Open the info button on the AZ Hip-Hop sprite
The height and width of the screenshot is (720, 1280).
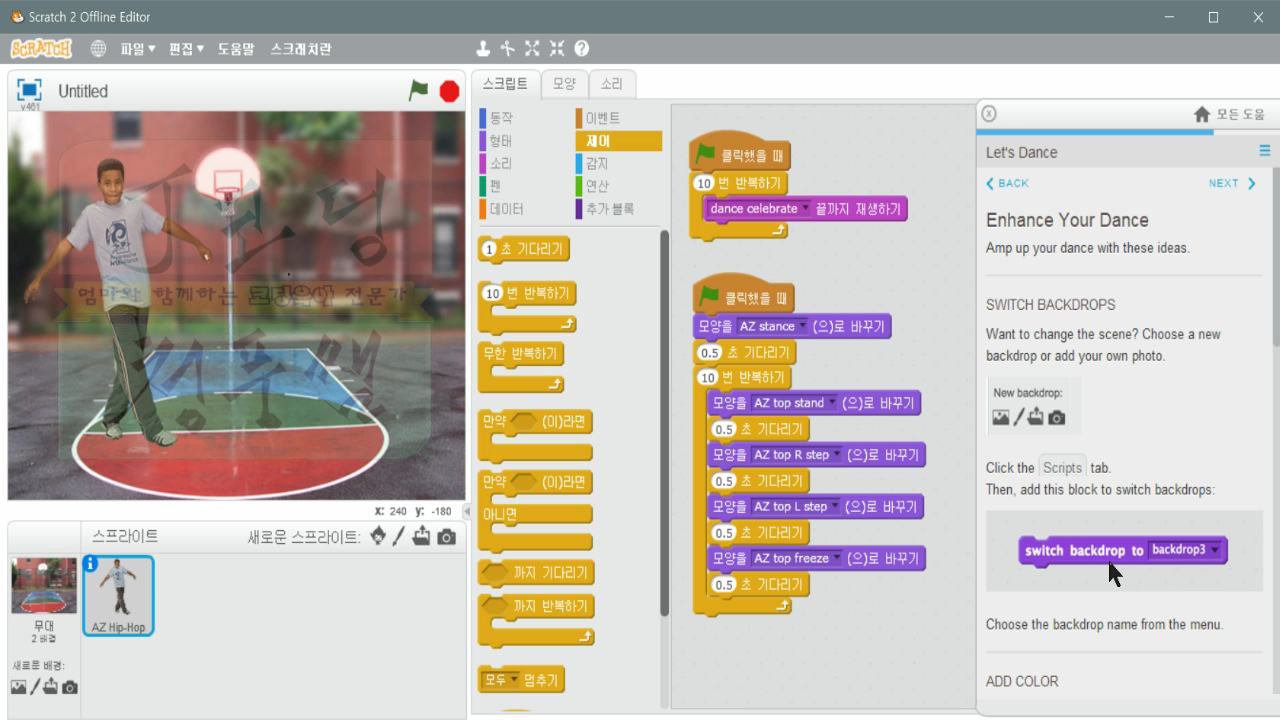pos(90,564)
